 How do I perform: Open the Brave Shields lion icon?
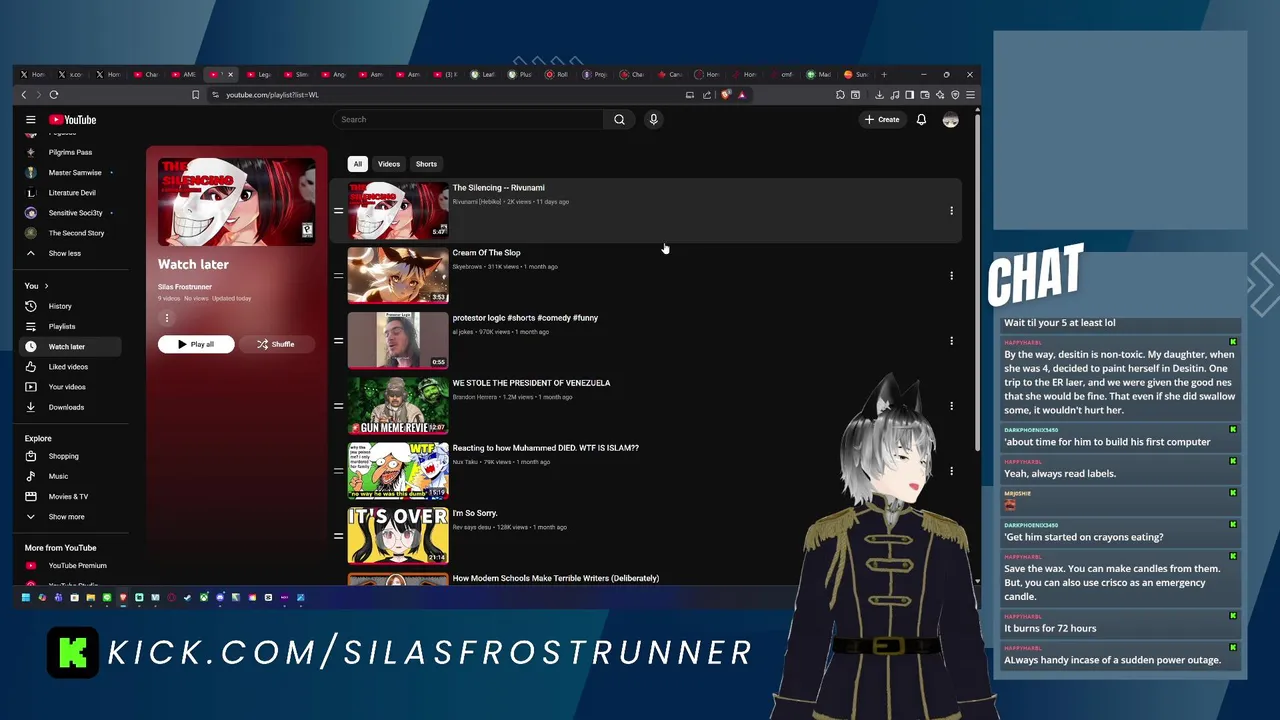(x=726, y=95)
